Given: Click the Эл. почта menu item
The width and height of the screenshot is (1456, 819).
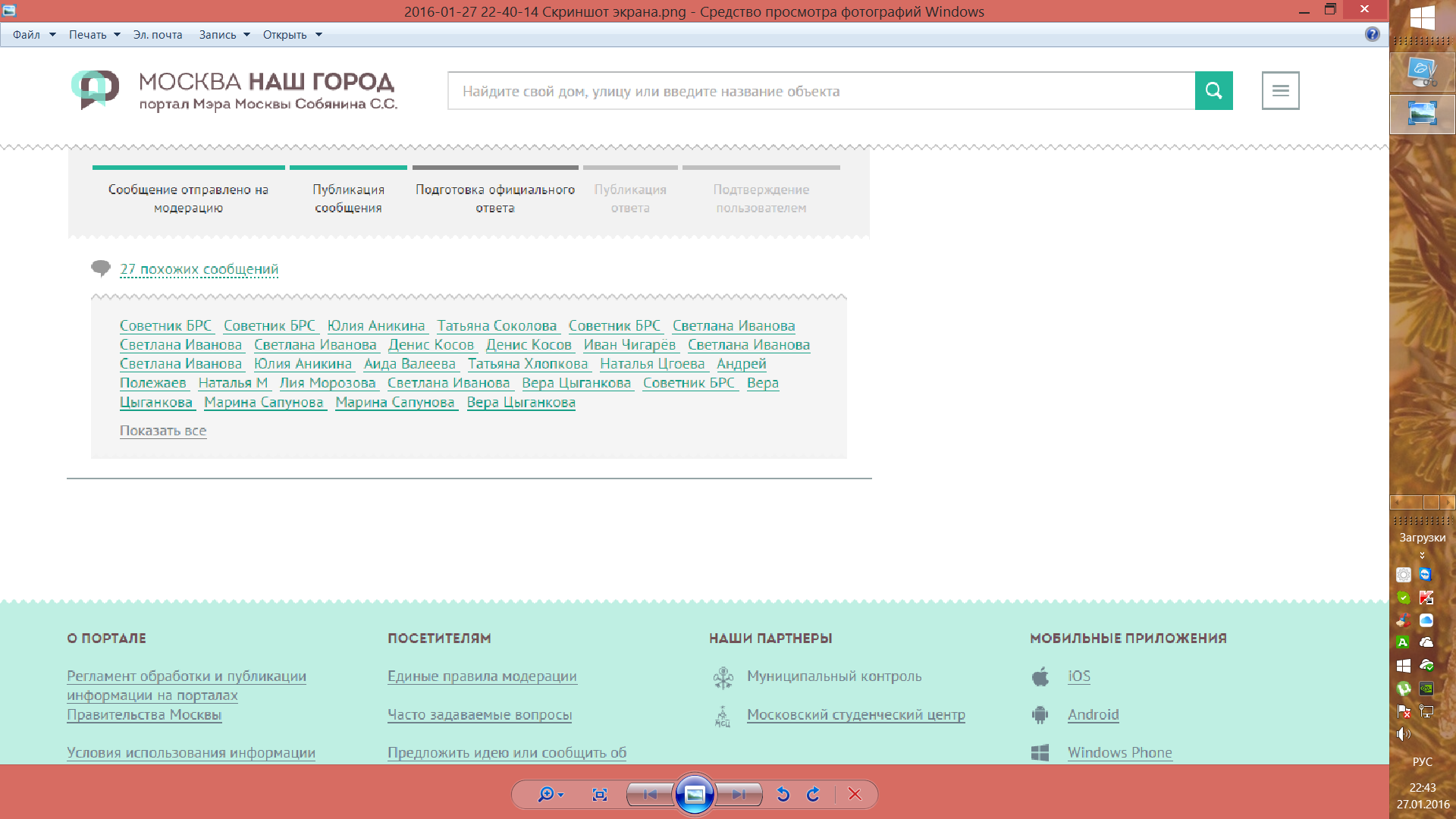Looking at the screenshot, I should coord(158,35).
